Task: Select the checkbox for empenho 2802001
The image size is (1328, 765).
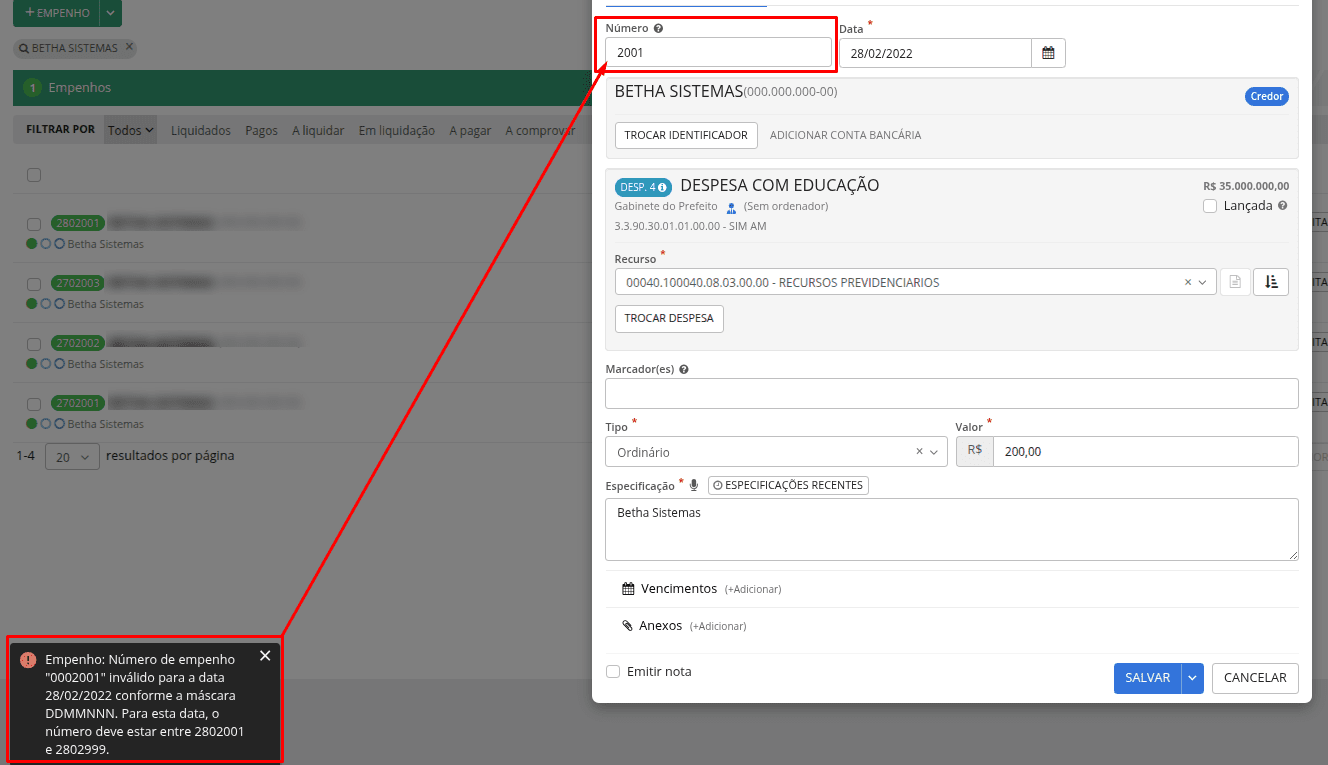Action: tap(34, 224)
